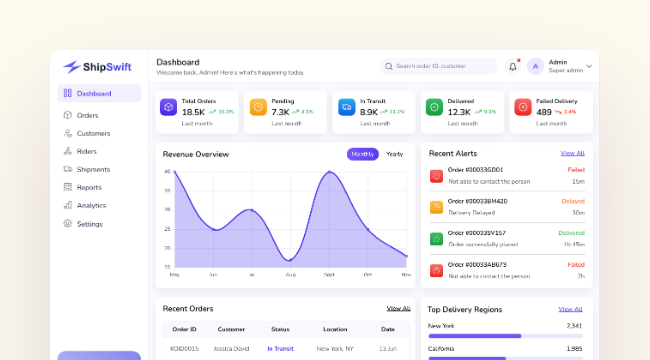Click the blue In Transit truck icon
650x360 pixels.
click(x=347, y=107)
